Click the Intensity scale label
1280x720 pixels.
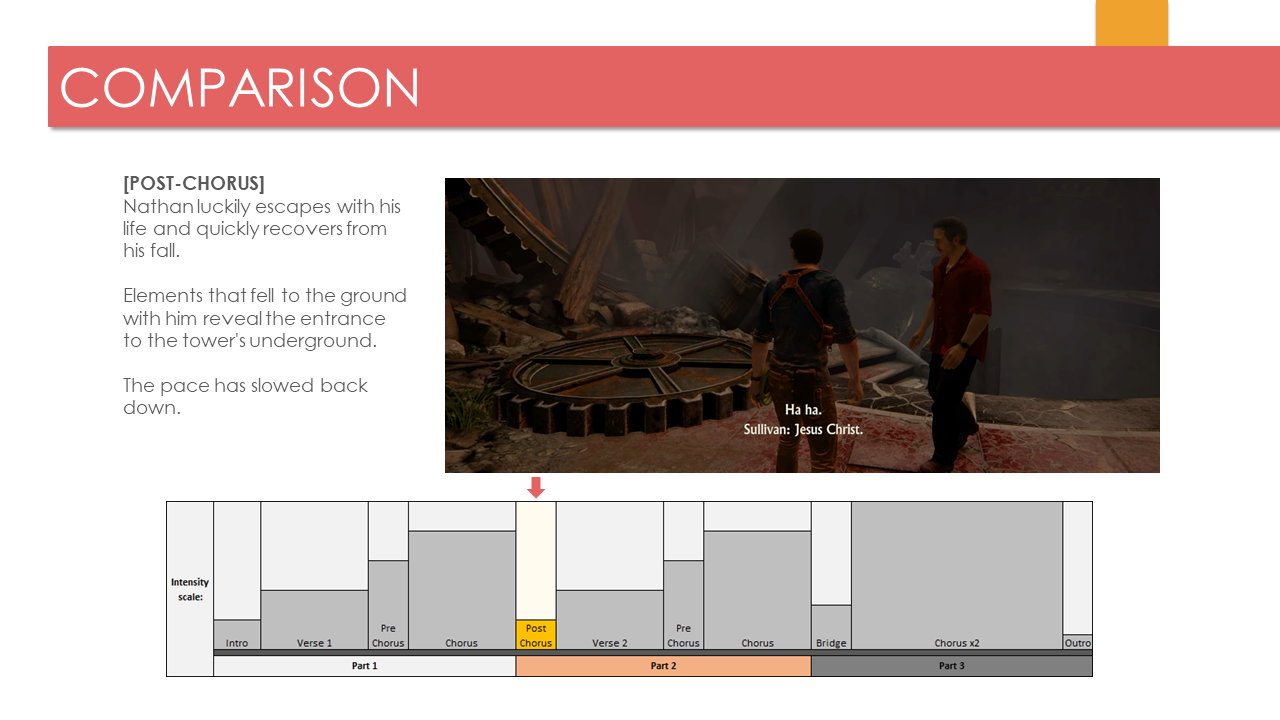(x=190, y=589)
